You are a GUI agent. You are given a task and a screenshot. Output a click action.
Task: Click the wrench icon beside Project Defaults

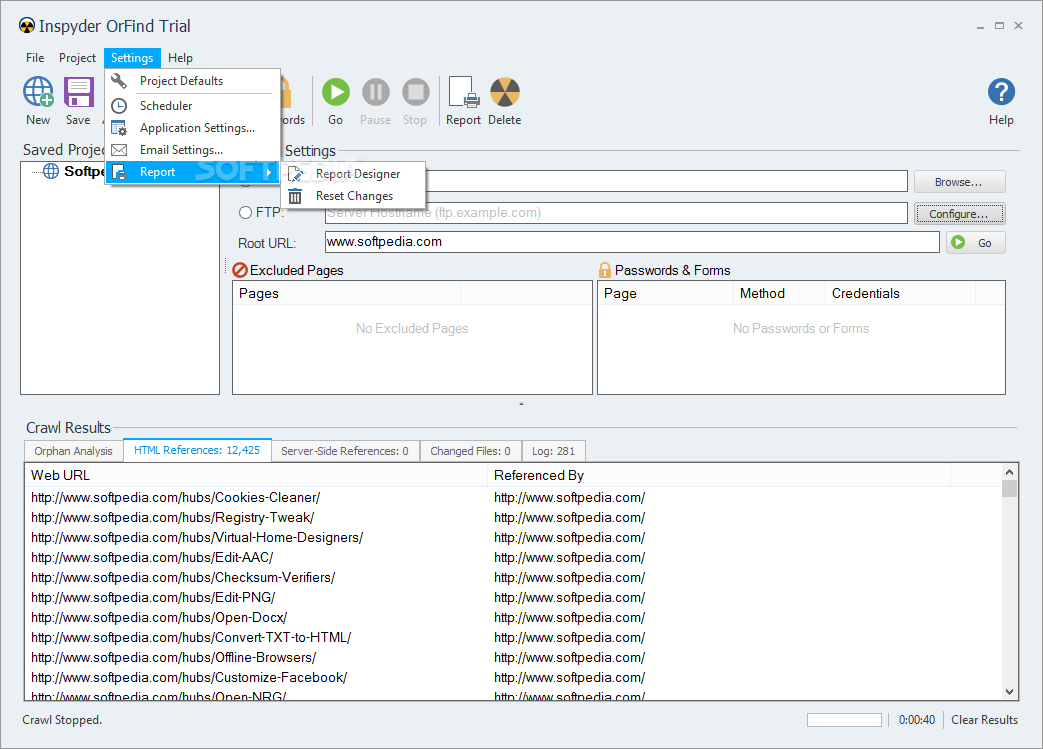click(119, 80)
